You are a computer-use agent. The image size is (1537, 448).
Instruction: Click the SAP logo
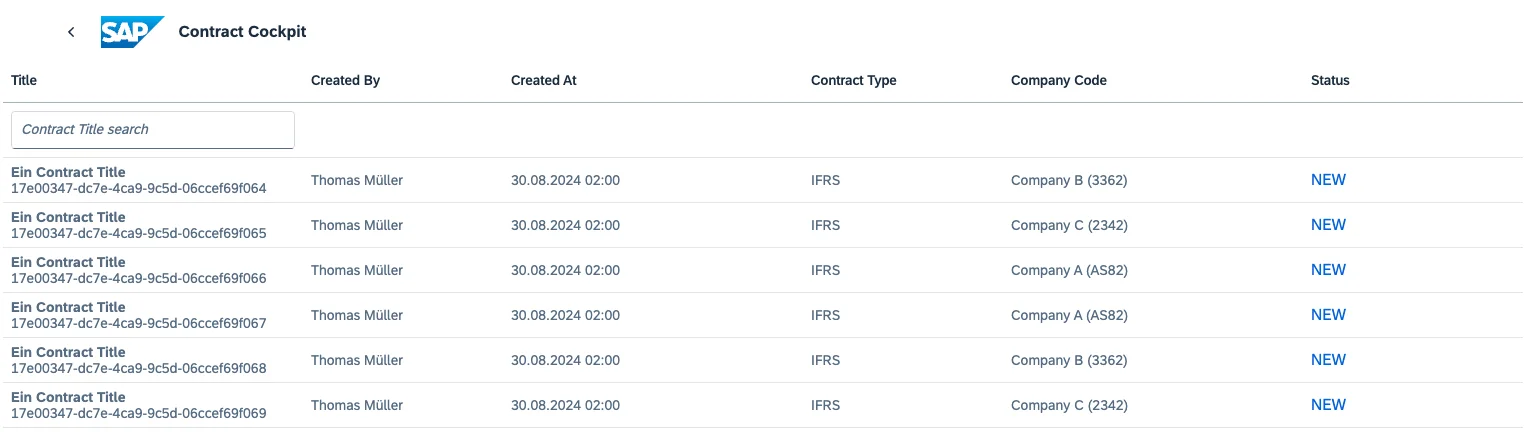pos(132,32)
